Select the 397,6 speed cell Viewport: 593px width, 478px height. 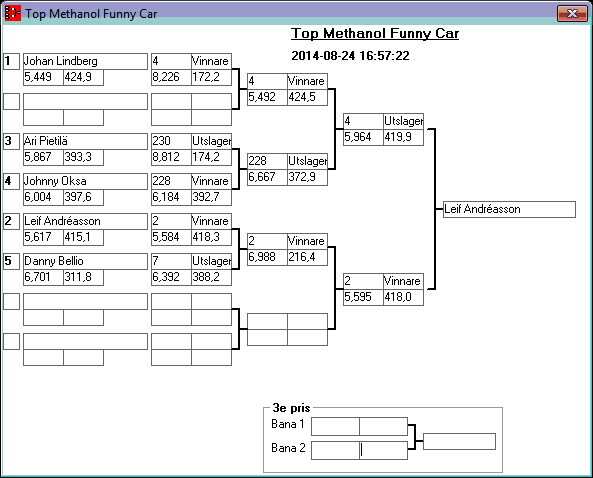[83, 197]
